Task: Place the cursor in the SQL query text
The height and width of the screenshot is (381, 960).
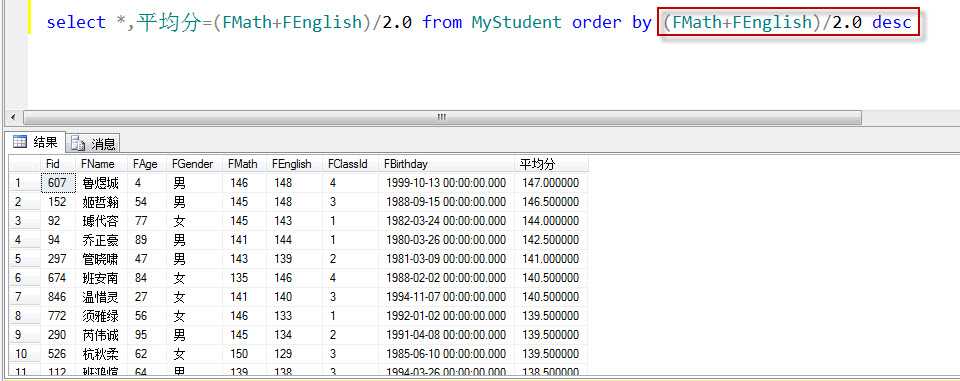Action: pyautogui.click(x=479, y=23)
